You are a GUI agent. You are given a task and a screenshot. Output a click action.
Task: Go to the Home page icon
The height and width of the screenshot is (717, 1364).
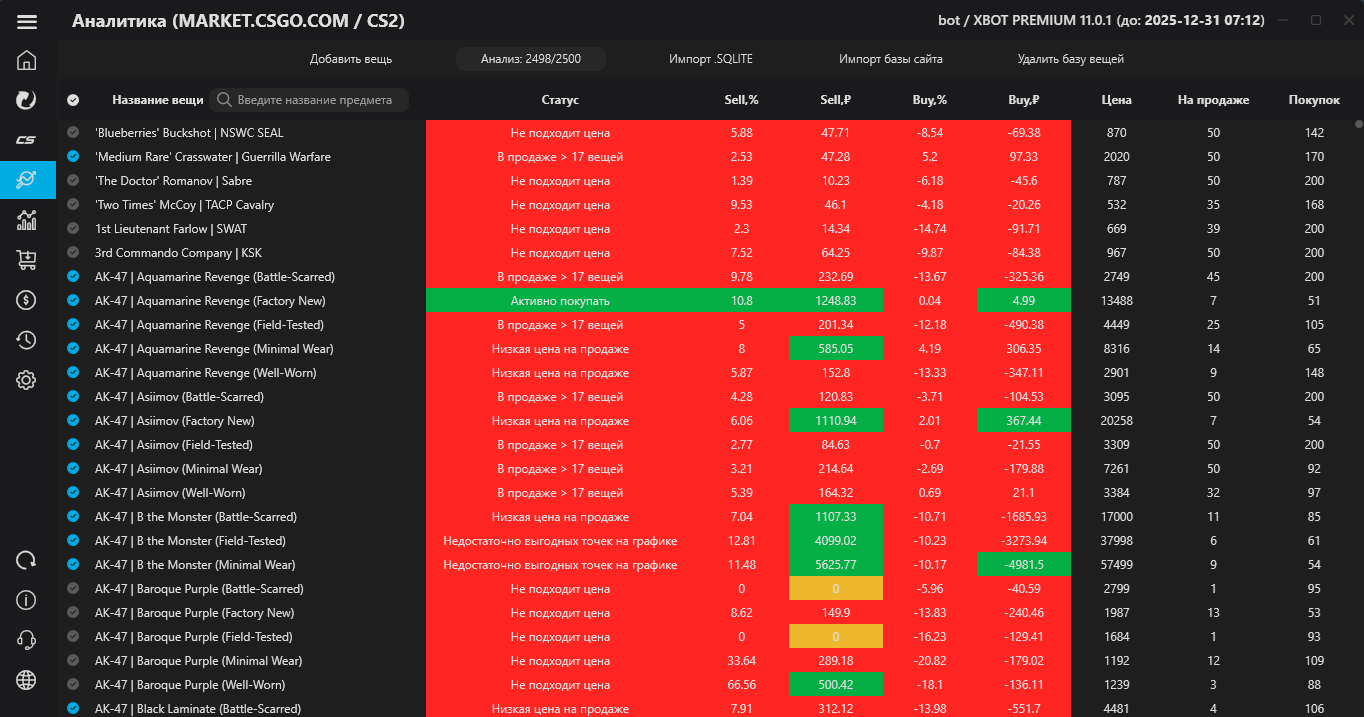click(27, 60)
